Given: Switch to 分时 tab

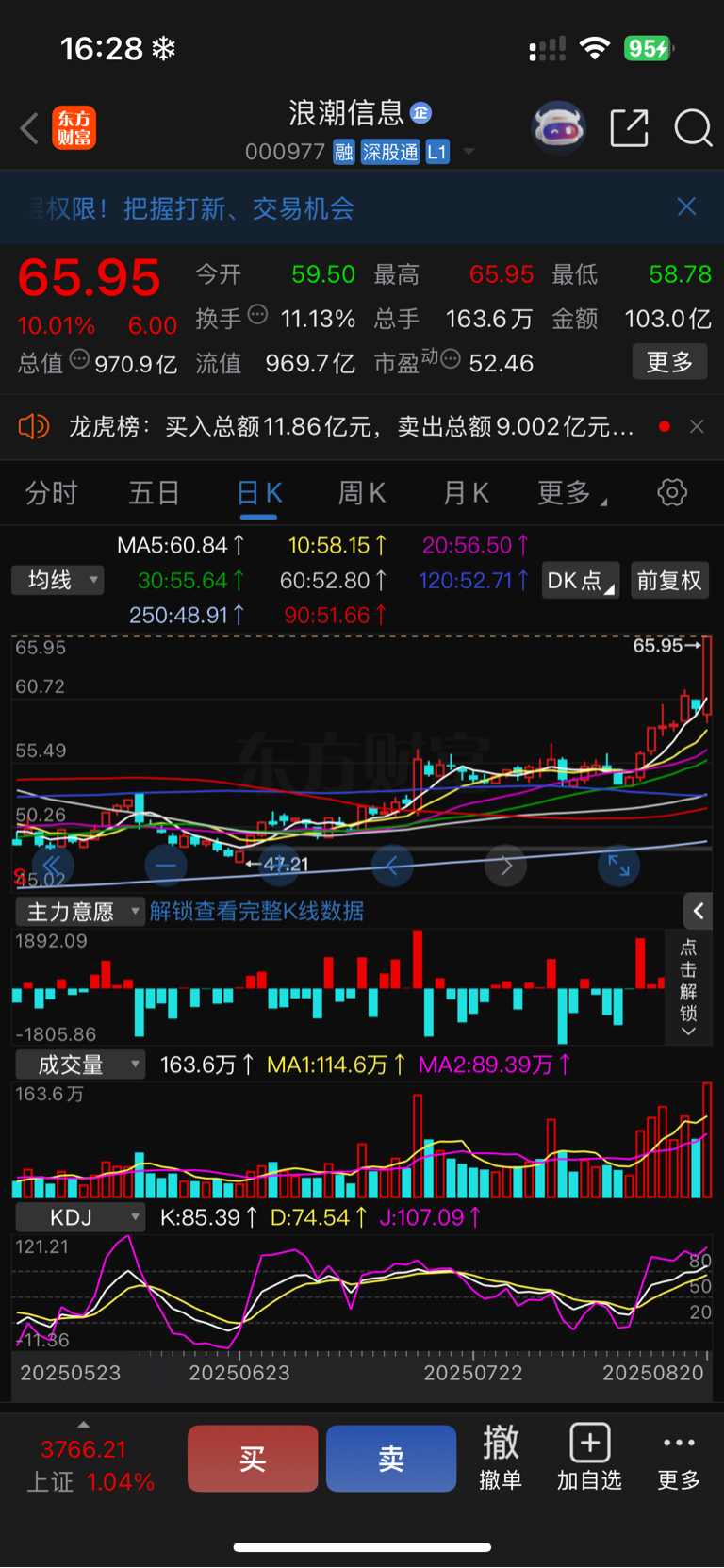Looking at the screenshot, I should (x=51, y=493).
